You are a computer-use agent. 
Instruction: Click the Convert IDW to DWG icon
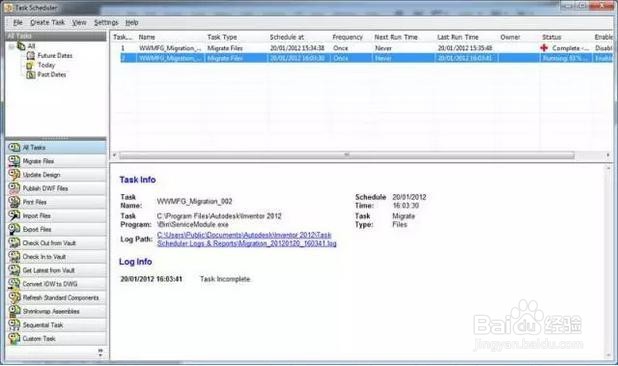pos(14,284)
